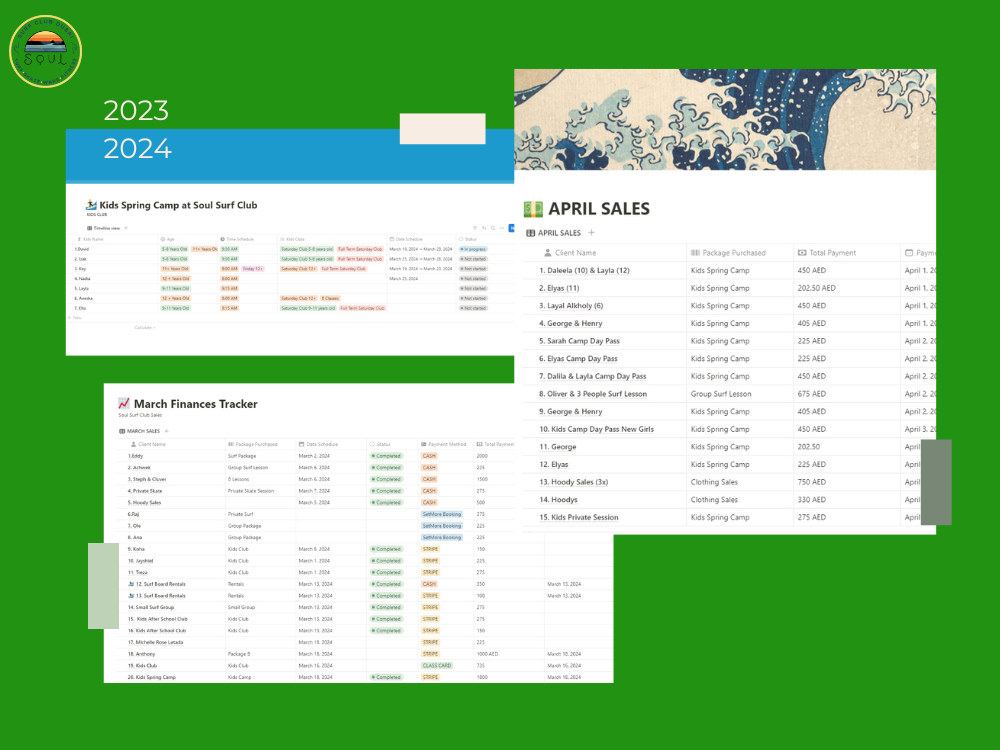Open the March Finances Tracker title
1000x750 pixels.
pos(195,404)
